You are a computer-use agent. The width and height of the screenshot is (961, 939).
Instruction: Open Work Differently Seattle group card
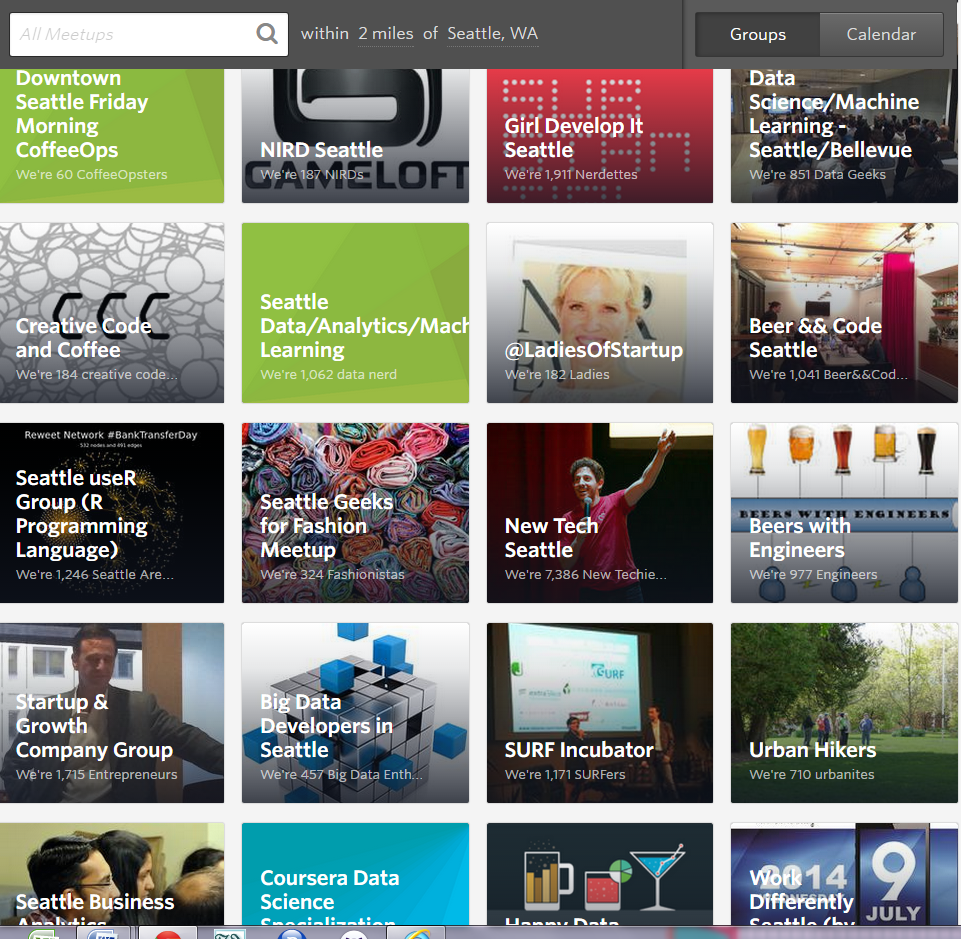coord(844,873)
